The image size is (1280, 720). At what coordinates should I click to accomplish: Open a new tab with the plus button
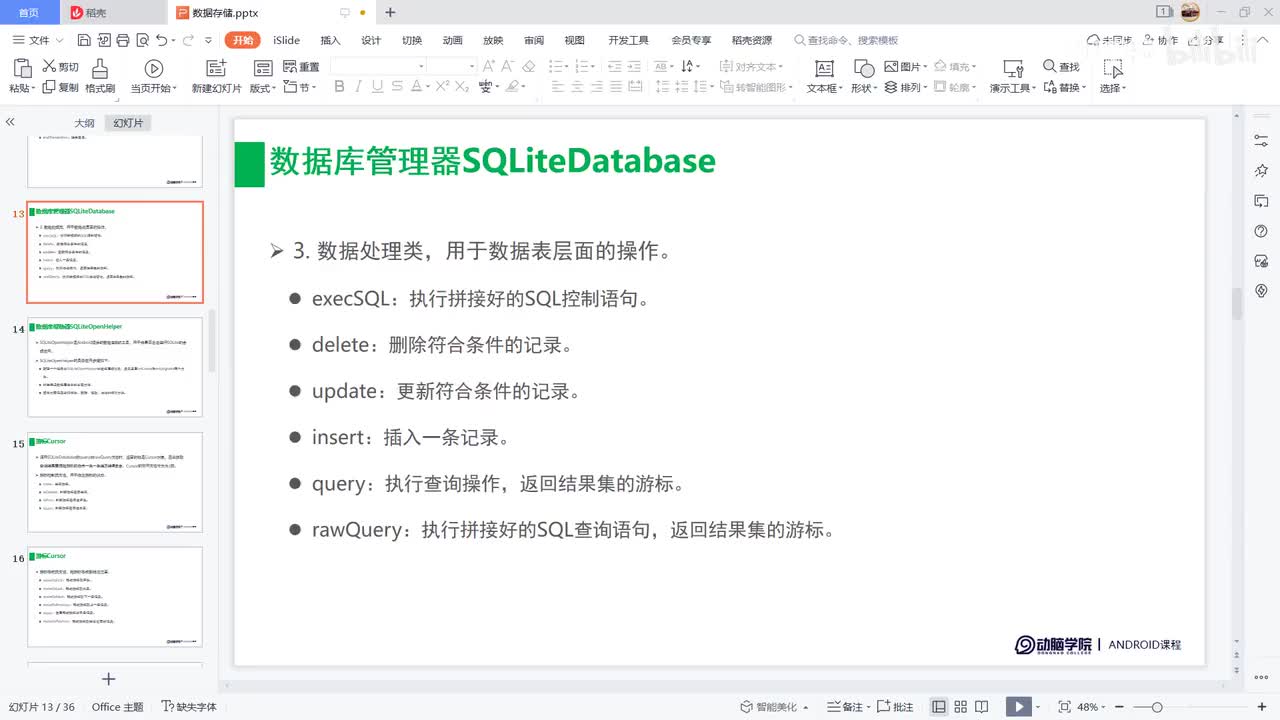(x=390, y=12)
